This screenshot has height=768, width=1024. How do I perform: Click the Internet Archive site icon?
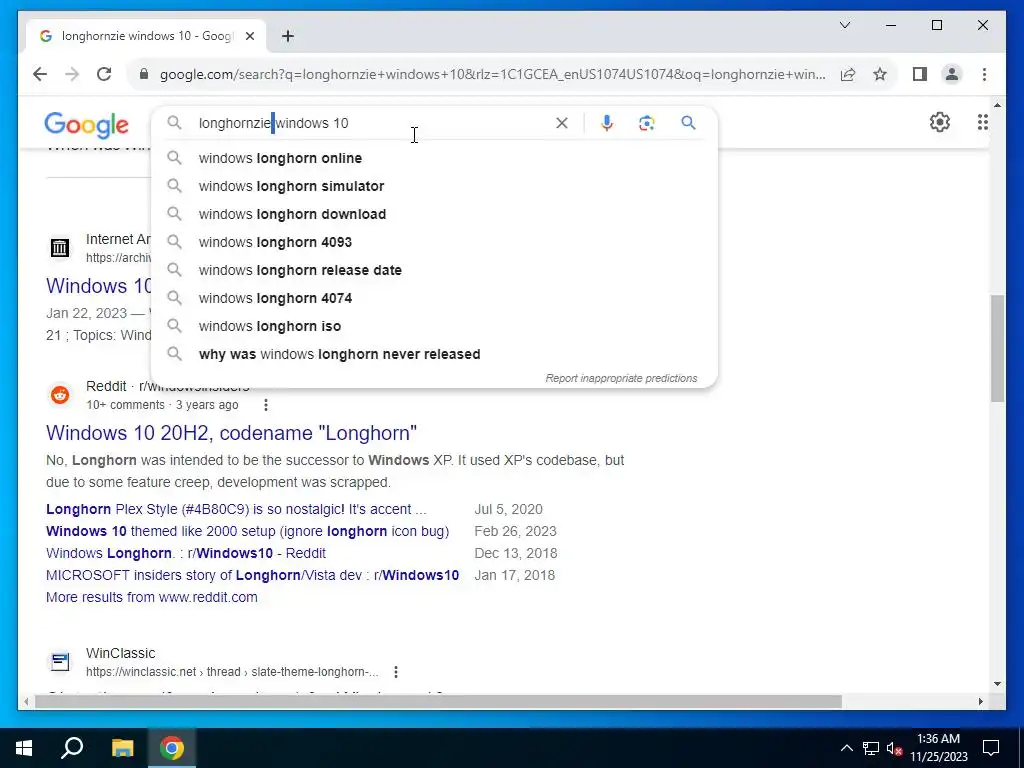(x=60, y=248)
